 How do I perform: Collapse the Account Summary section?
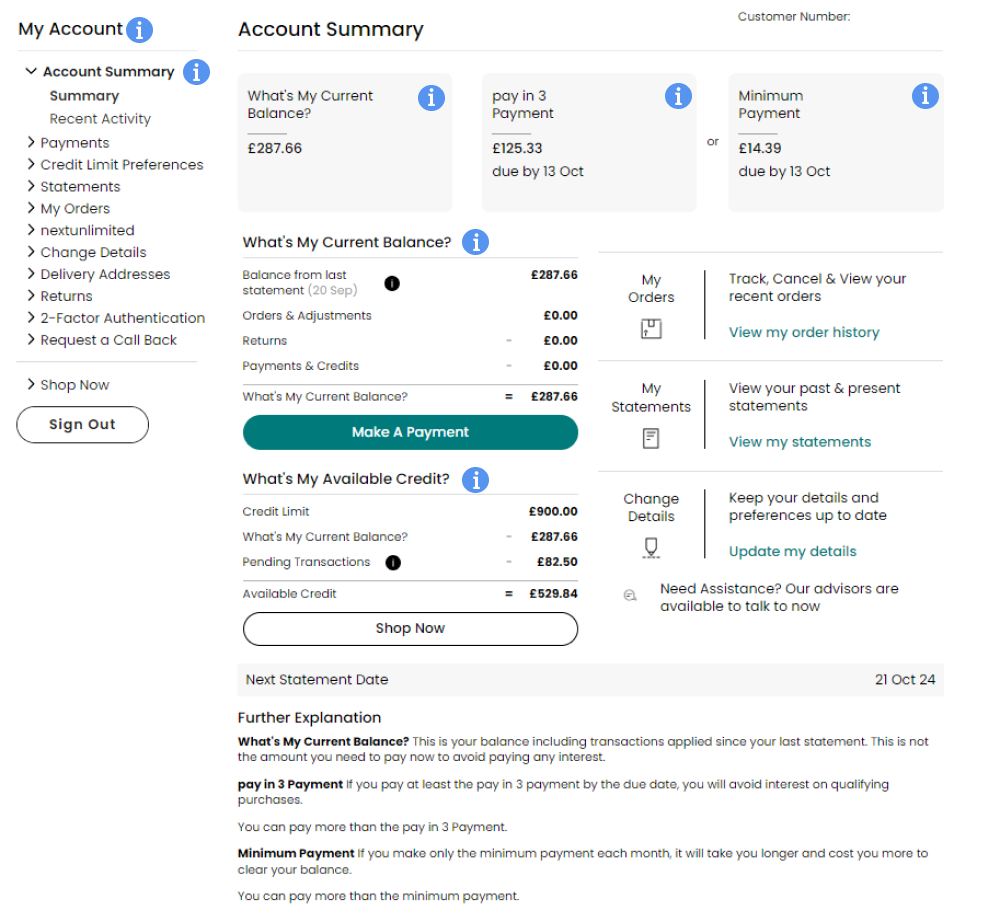click(30, 71)
